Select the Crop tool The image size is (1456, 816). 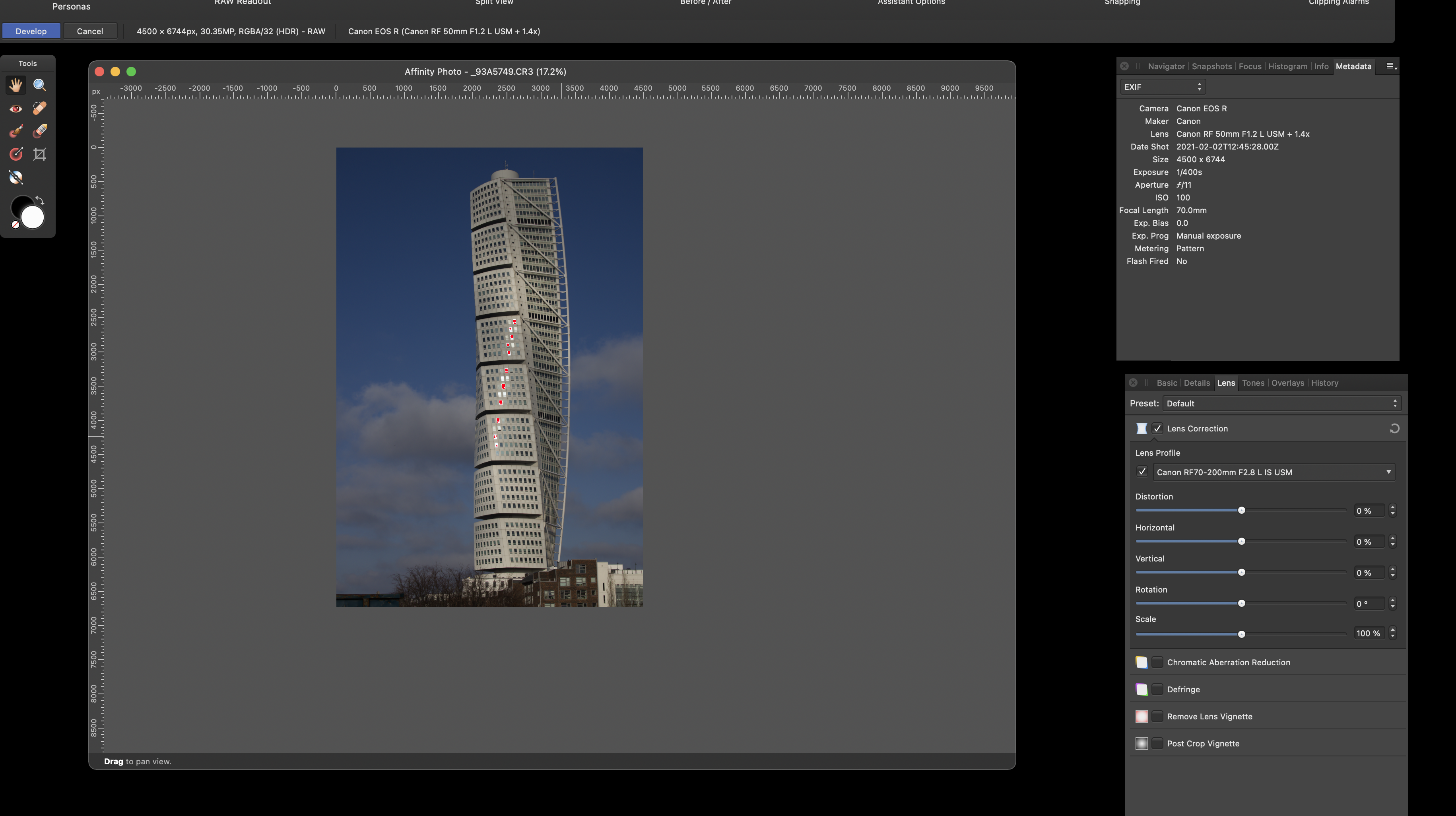tap(40, 154)
